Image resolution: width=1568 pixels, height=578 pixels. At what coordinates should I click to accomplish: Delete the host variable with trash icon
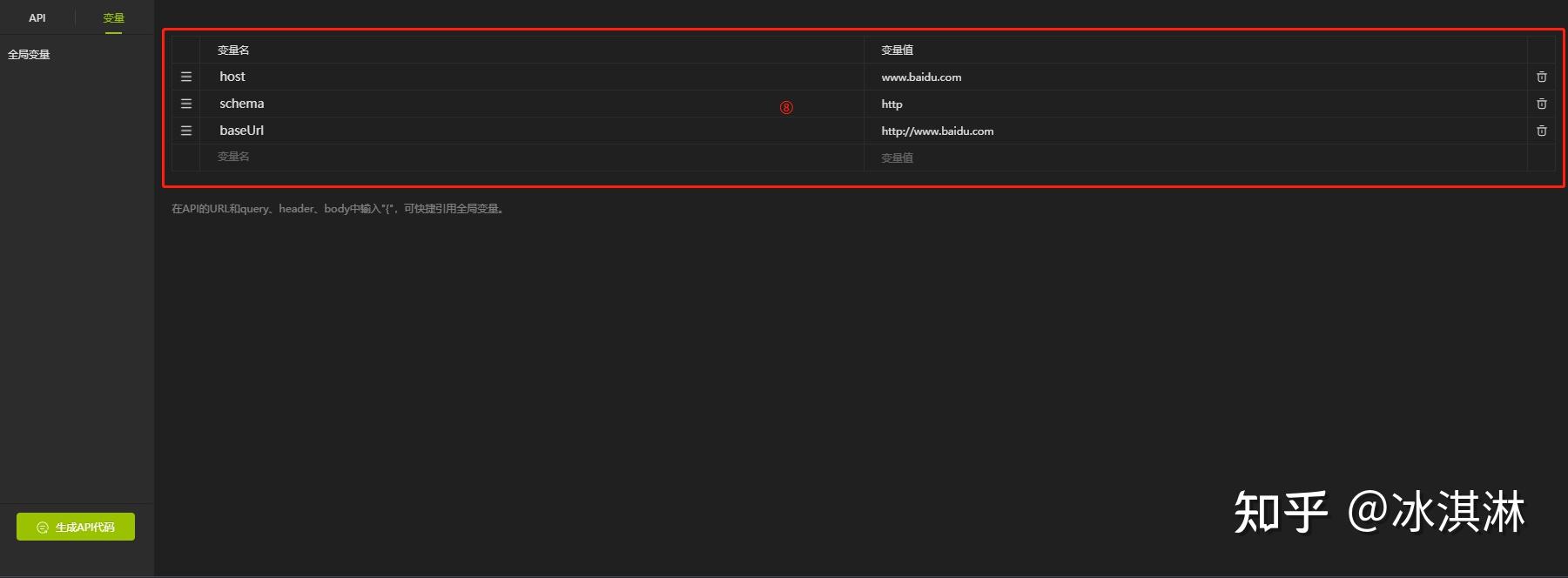tap(1541, 77)
